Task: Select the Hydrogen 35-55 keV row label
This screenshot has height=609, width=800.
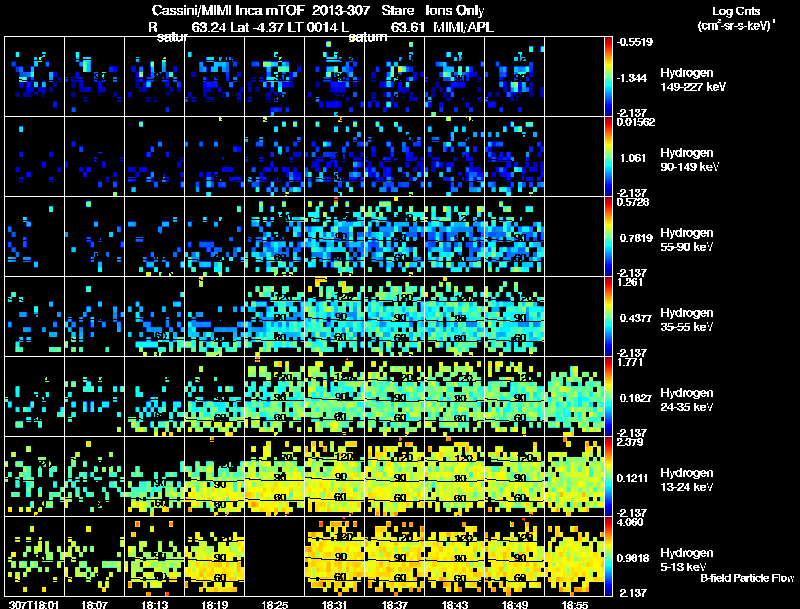Action: [x=687, y=320]
